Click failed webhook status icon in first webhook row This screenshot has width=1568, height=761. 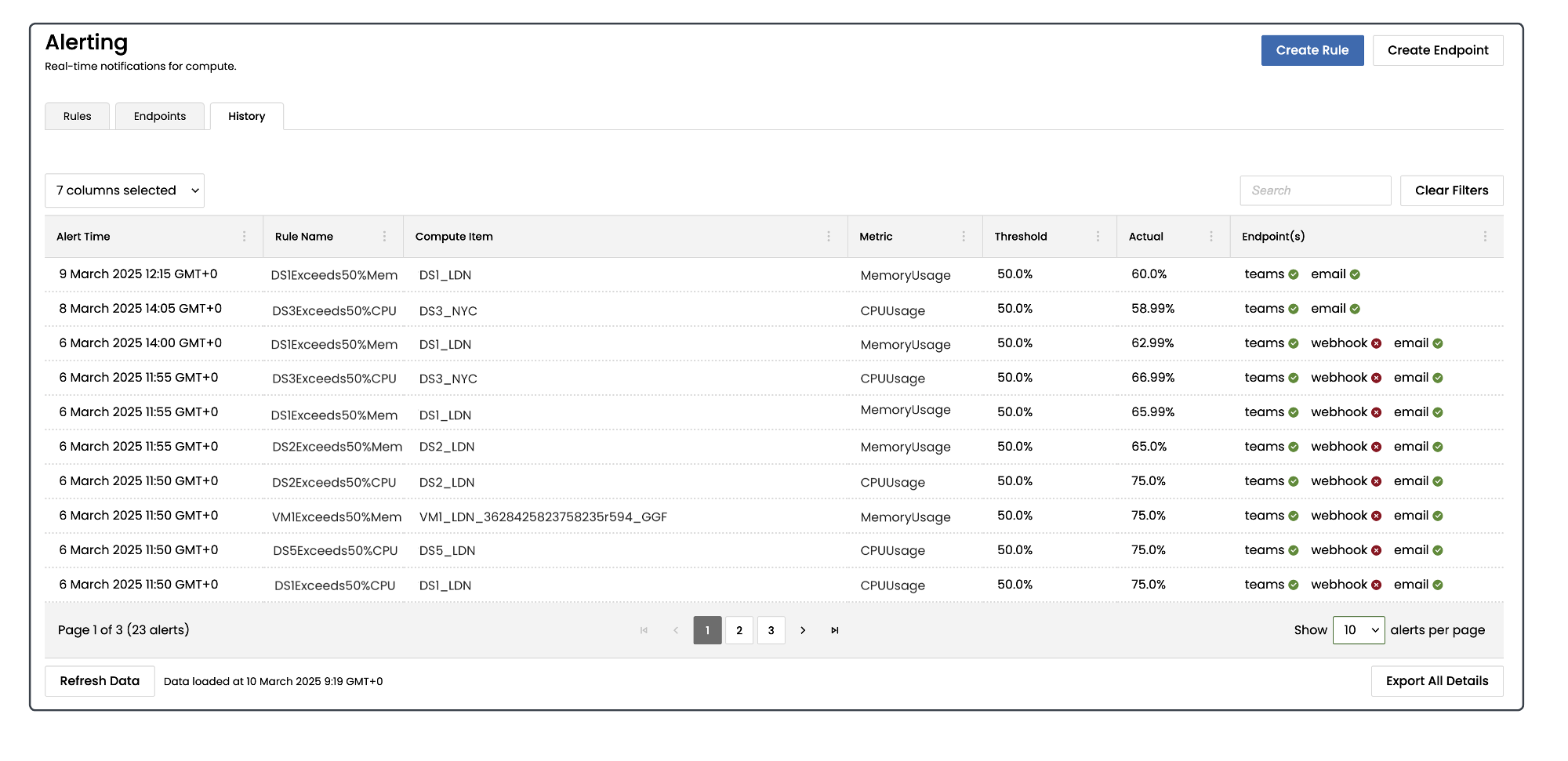(1376, 343)
